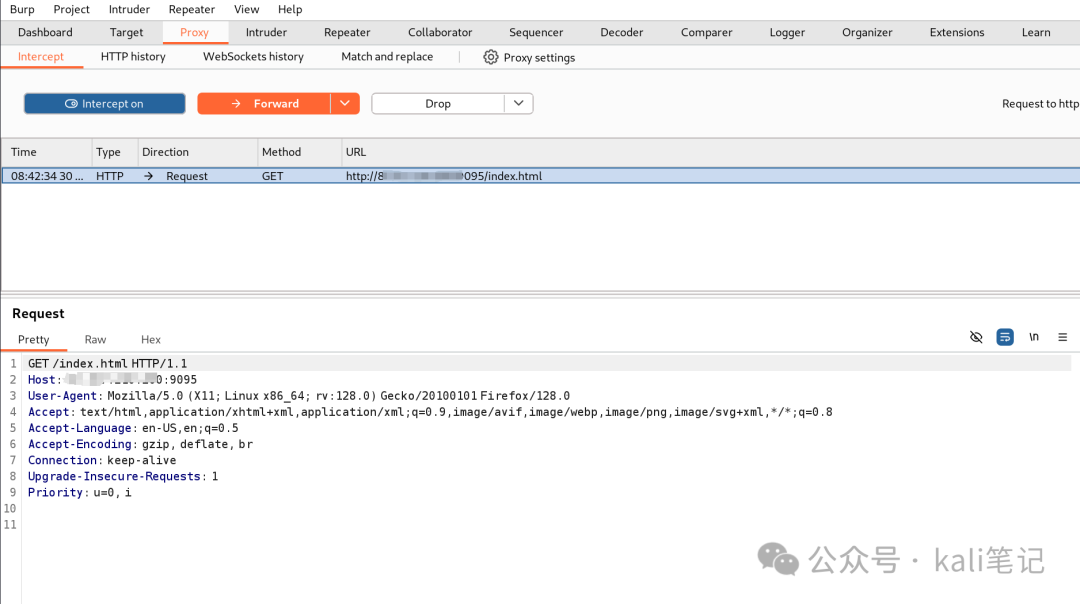The image size is (1080, 604).
Task: Click the Accept-Language header line
Action: pos(133,428)
